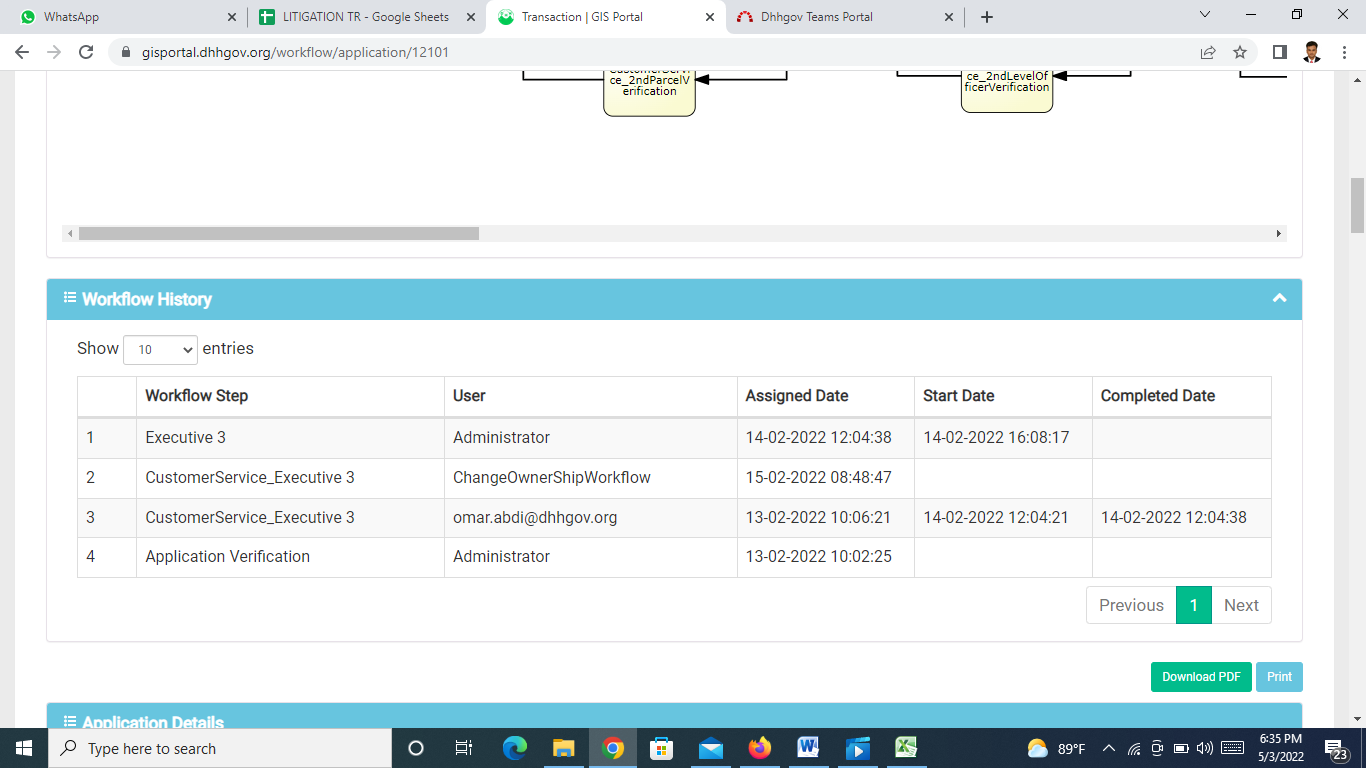Open Cortana circle icon on taskbar

[416, 748]
